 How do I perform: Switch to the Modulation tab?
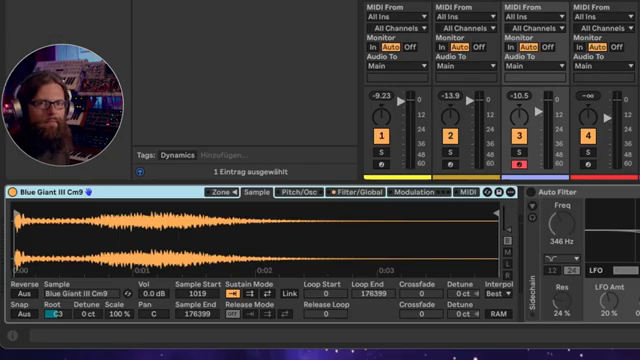pos(419,192)
